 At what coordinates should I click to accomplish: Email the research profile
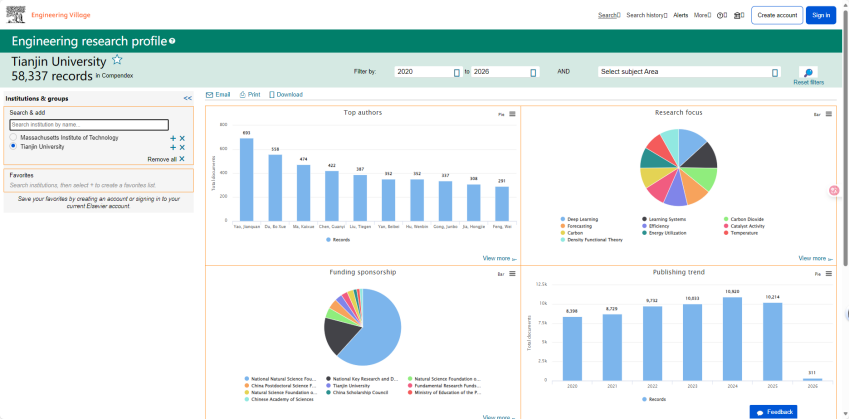point(218,95)
